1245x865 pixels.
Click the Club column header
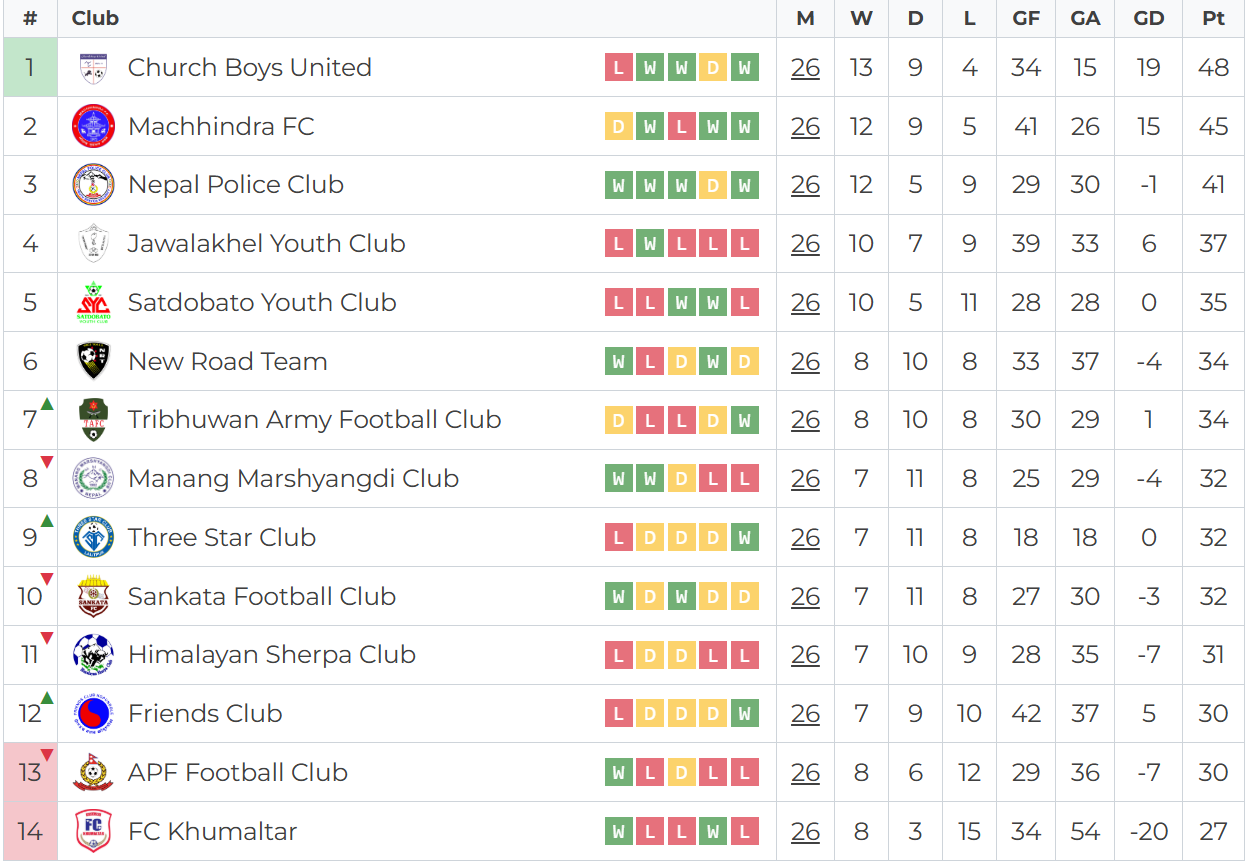click(95, 19)
